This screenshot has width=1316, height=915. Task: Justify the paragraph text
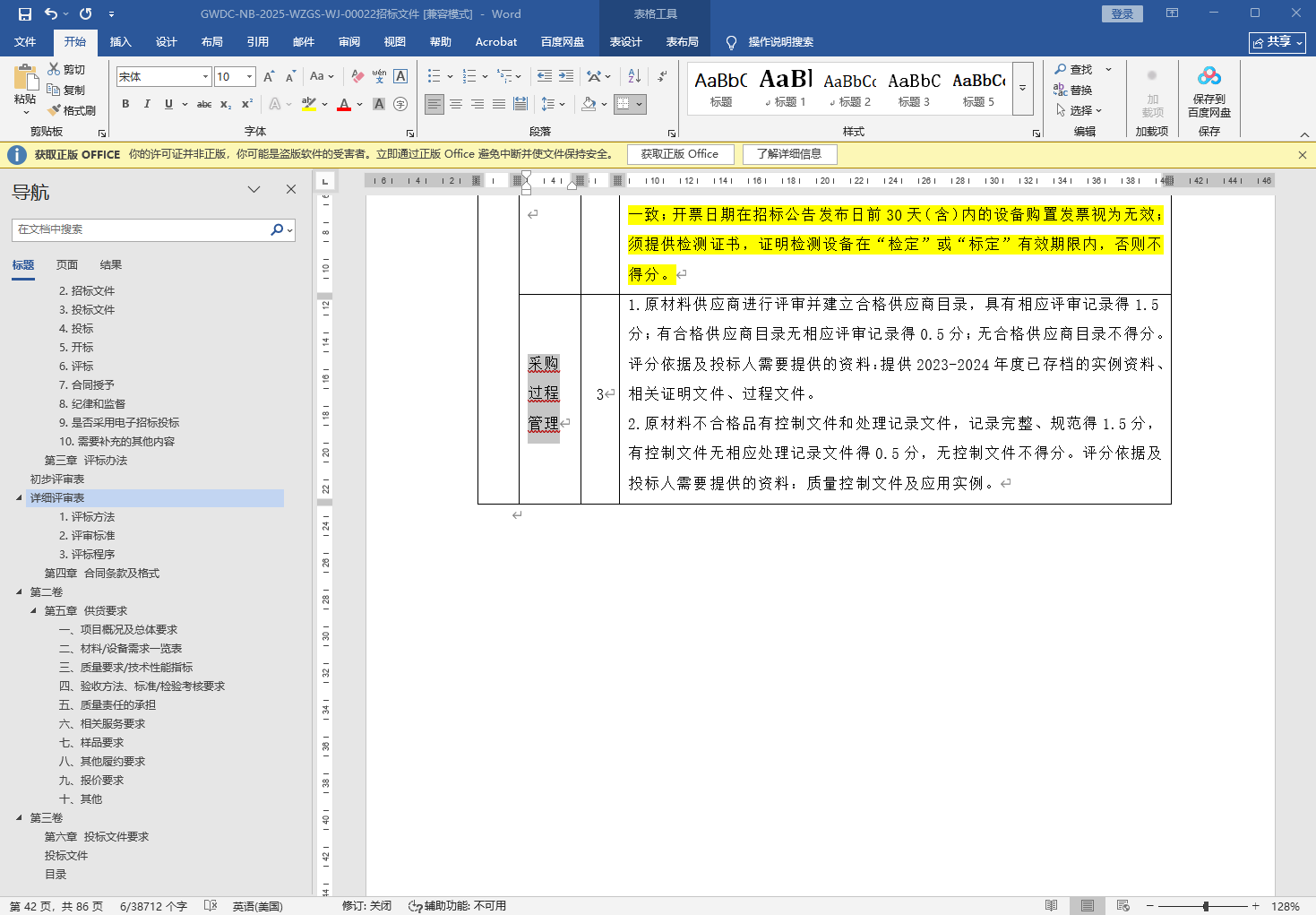499,104
